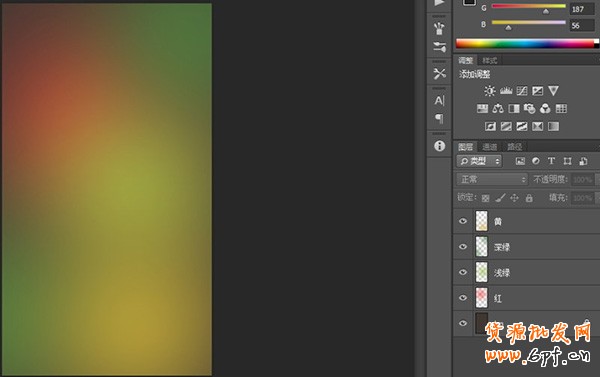Image resolution: width=600 pixels, height=377 pixels.
Task: Click the 不透明度 opacity field
Action: click(x=582, y=179)
